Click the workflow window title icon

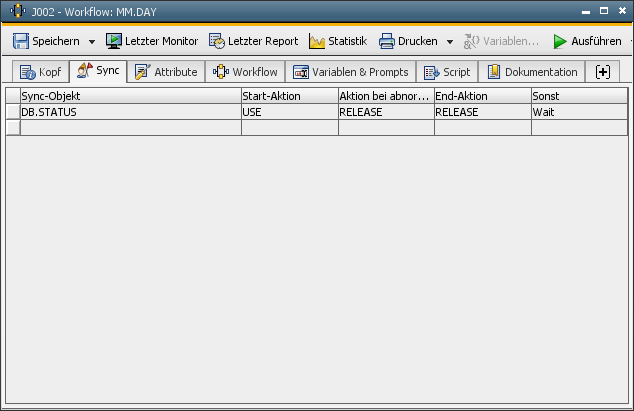(12, 10)
